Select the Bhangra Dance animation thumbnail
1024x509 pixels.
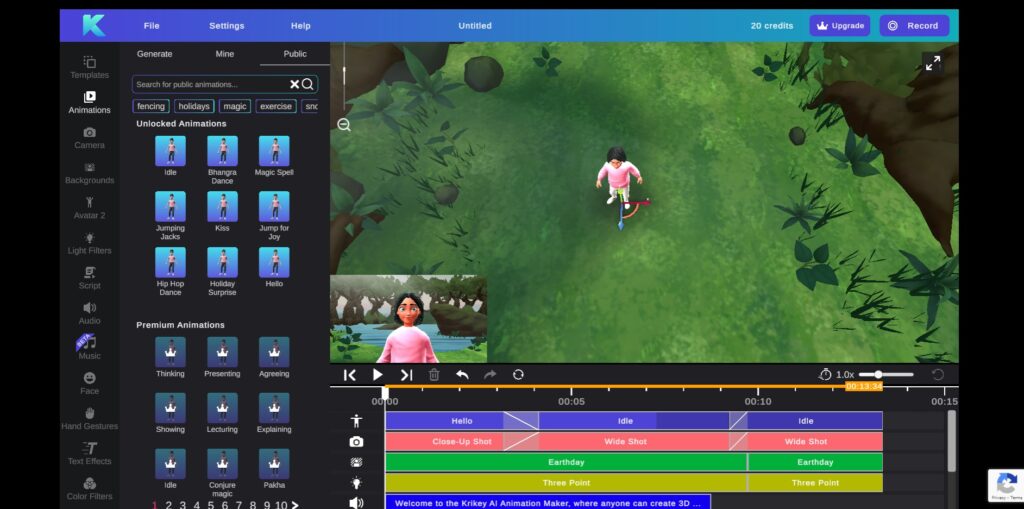[x=222, y=151]
